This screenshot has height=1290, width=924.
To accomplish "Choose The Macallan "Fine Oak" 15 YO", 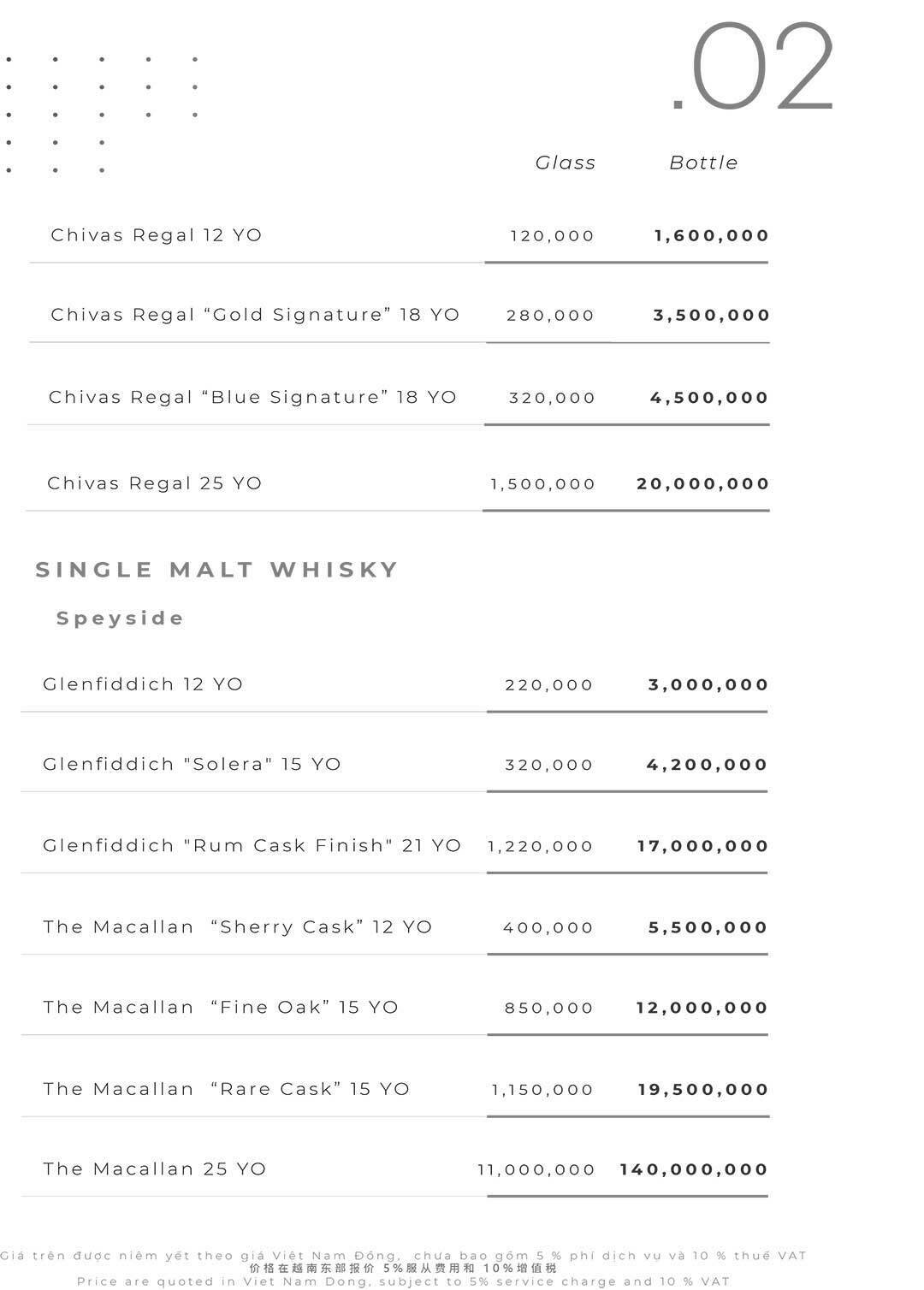I will (221, 1008).
